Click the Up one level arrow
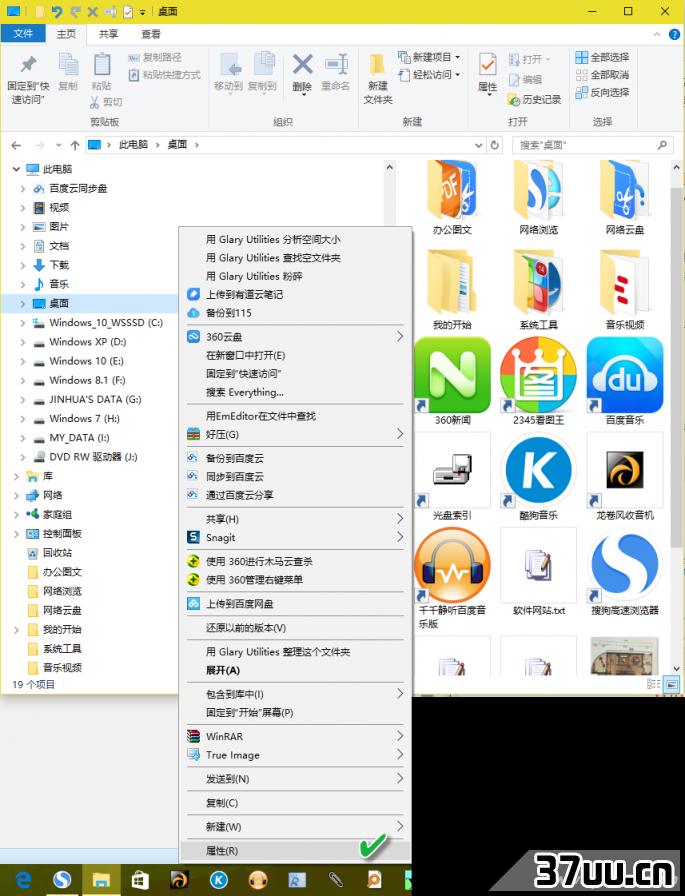This screenshot has width=685, height=896. click(75, 145)
